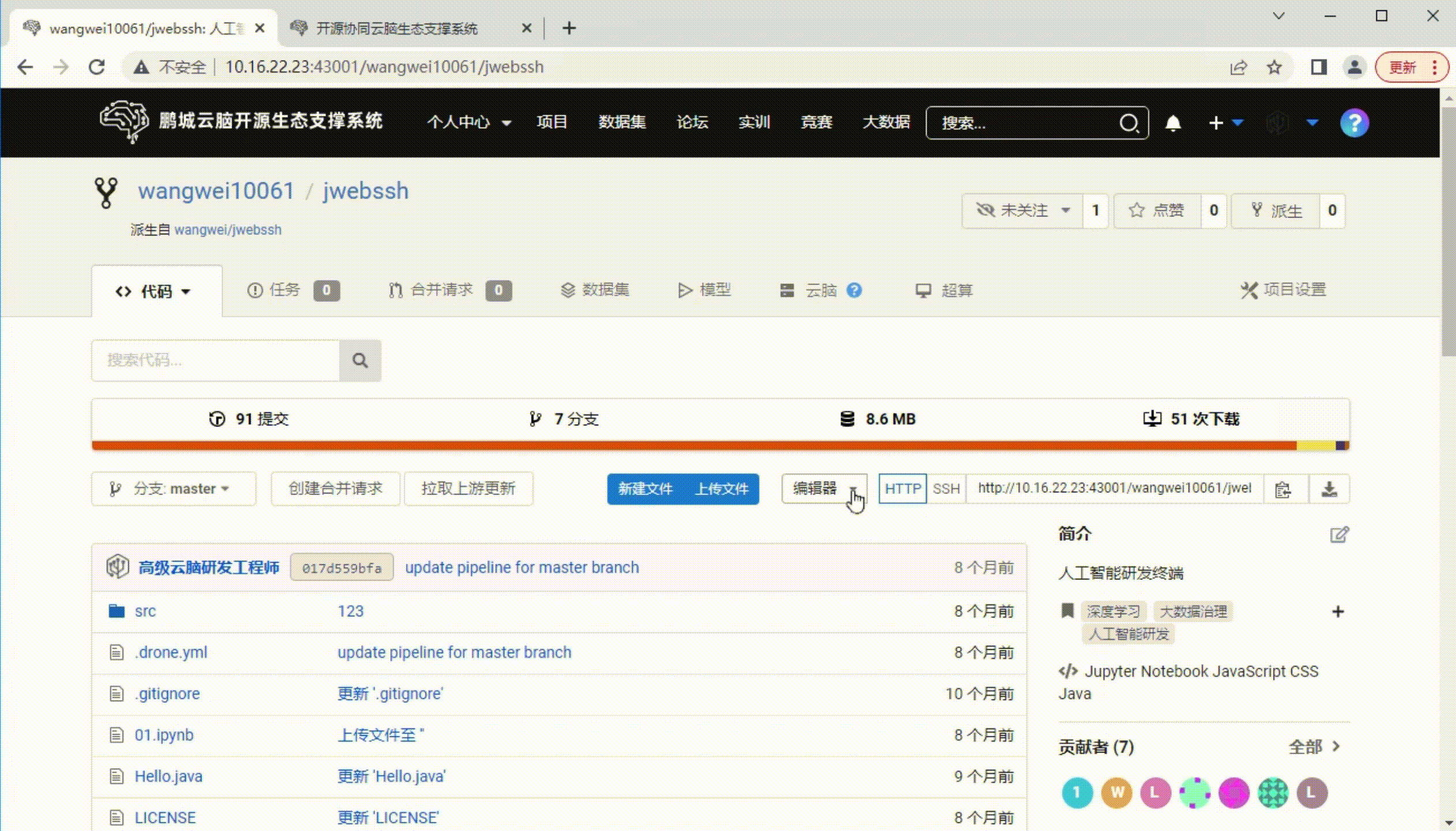Select HTTP clone protocol
This screenshot has width=1456, height=831.
[x=902, y=489]
